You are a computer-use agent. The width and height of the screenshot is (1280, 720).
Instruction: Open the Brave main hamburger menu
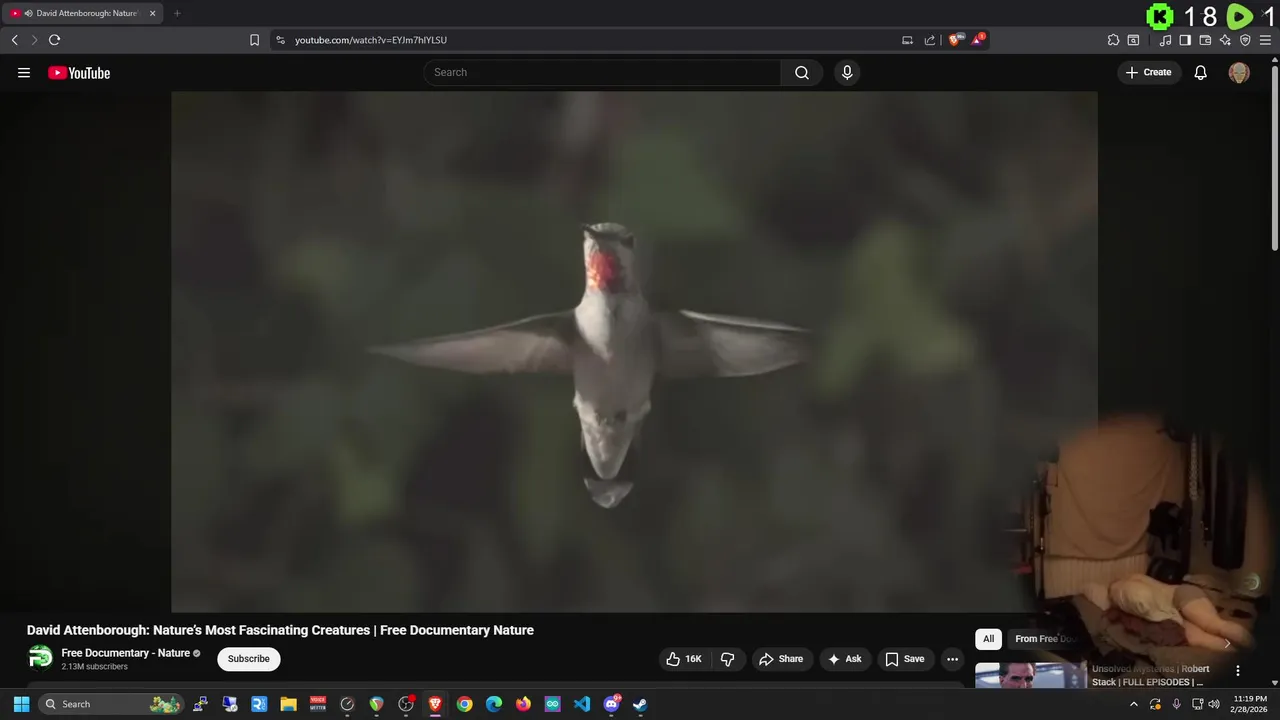coord(1265,40)
